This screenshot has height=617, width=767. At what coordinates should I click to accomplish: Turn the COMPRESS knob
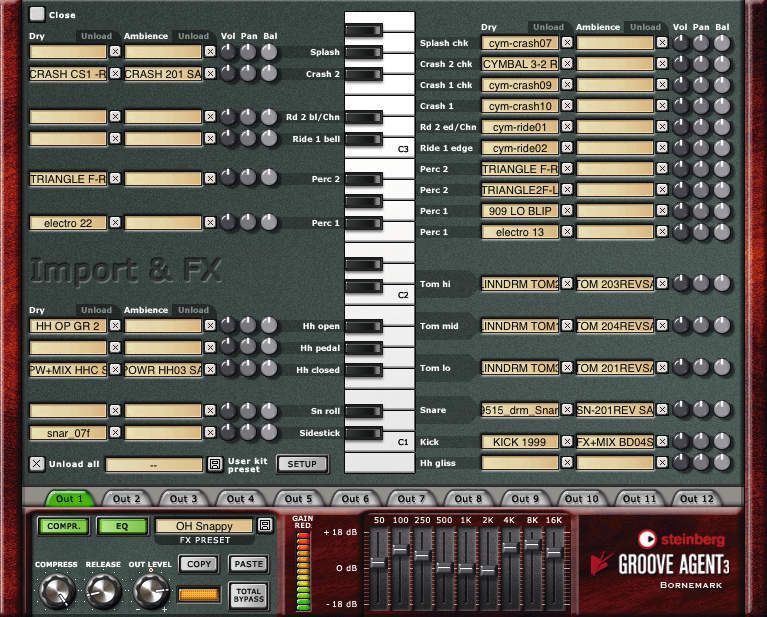point(57,591)
